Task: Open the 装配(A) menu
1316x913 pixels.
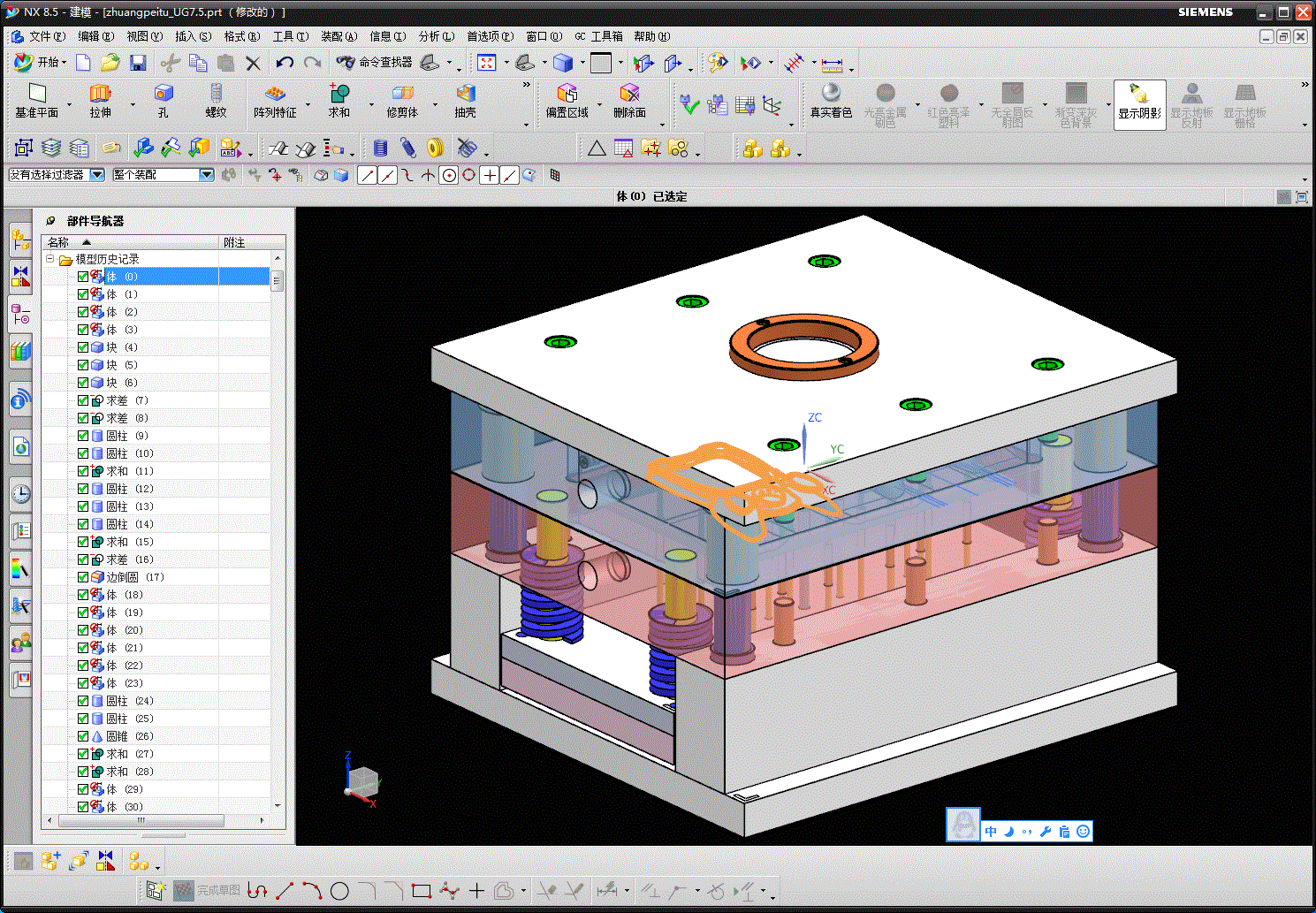Action: tap(339, 36)
